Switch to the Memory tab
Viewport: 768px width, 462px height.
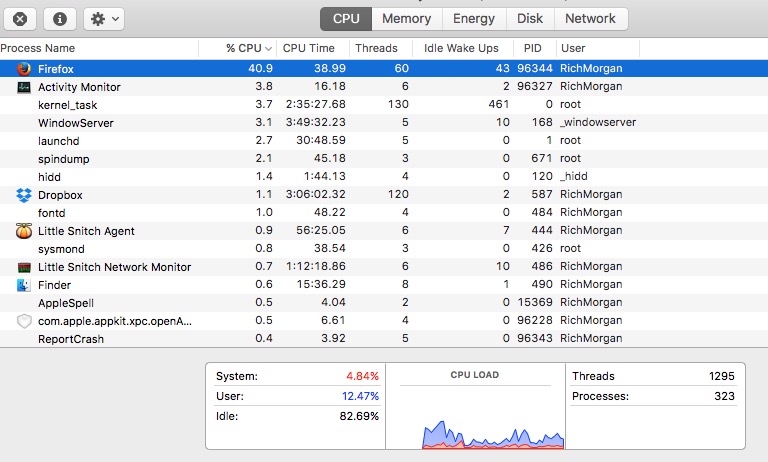(407, 19)
